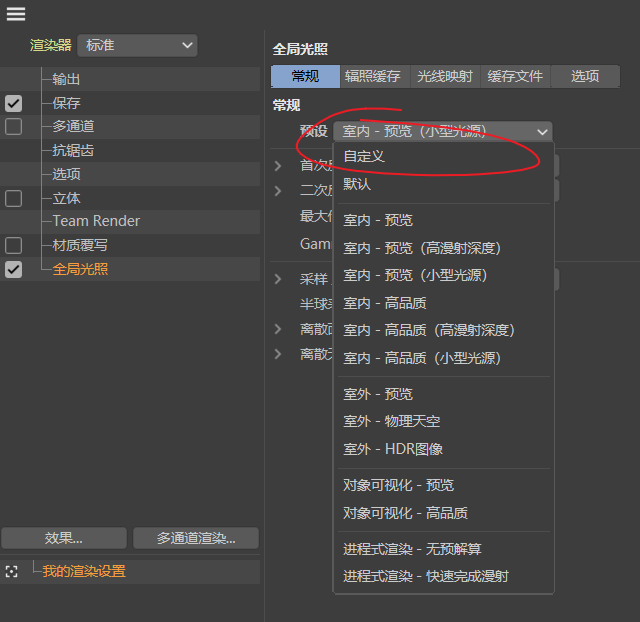Viewport: 640px width, 622px height.
Task: Disable the 全局光照 checkbox
Action: click(13, 269)
